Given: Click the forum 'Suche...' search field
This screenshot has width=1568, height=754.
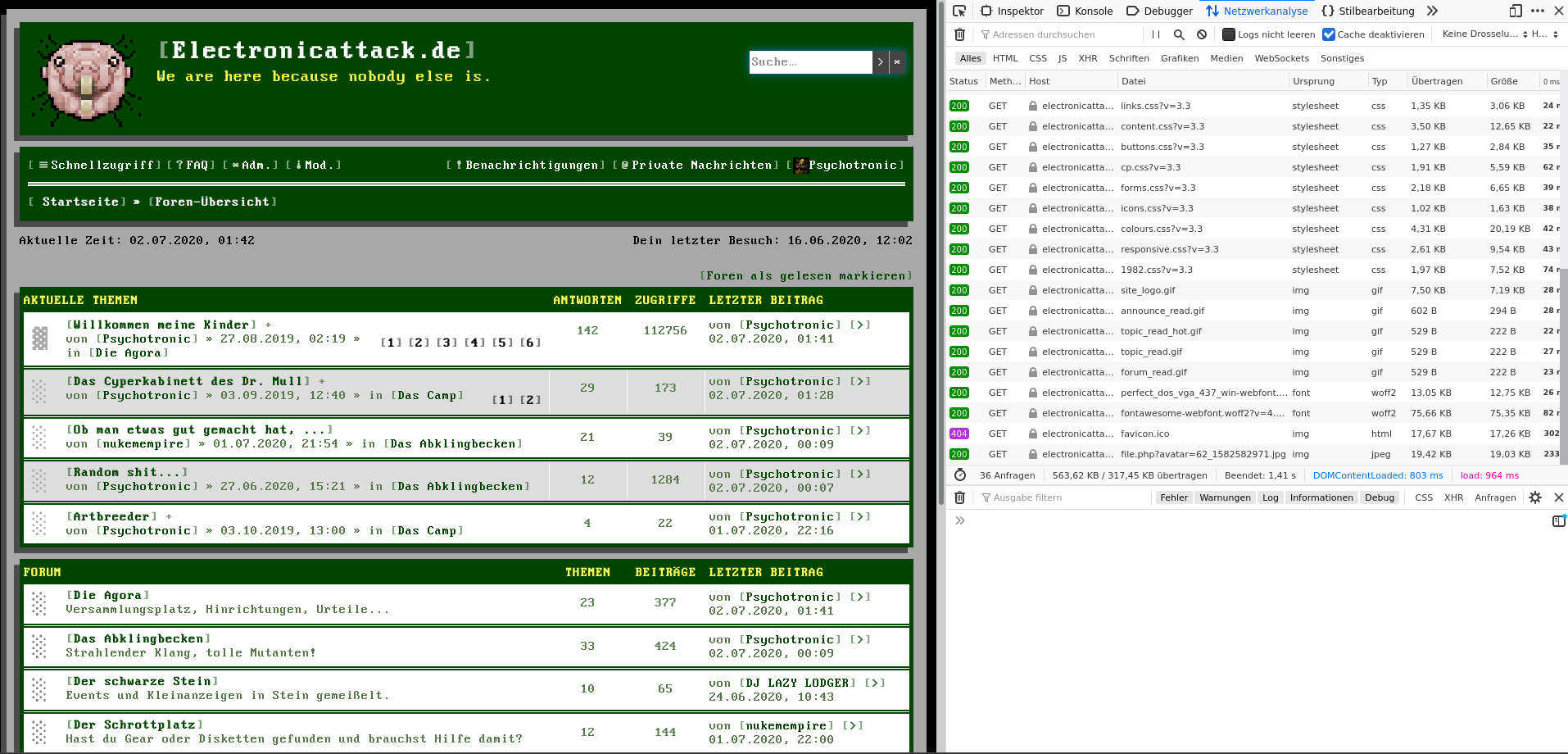Looking at the screenshot, I should (809, 62).
